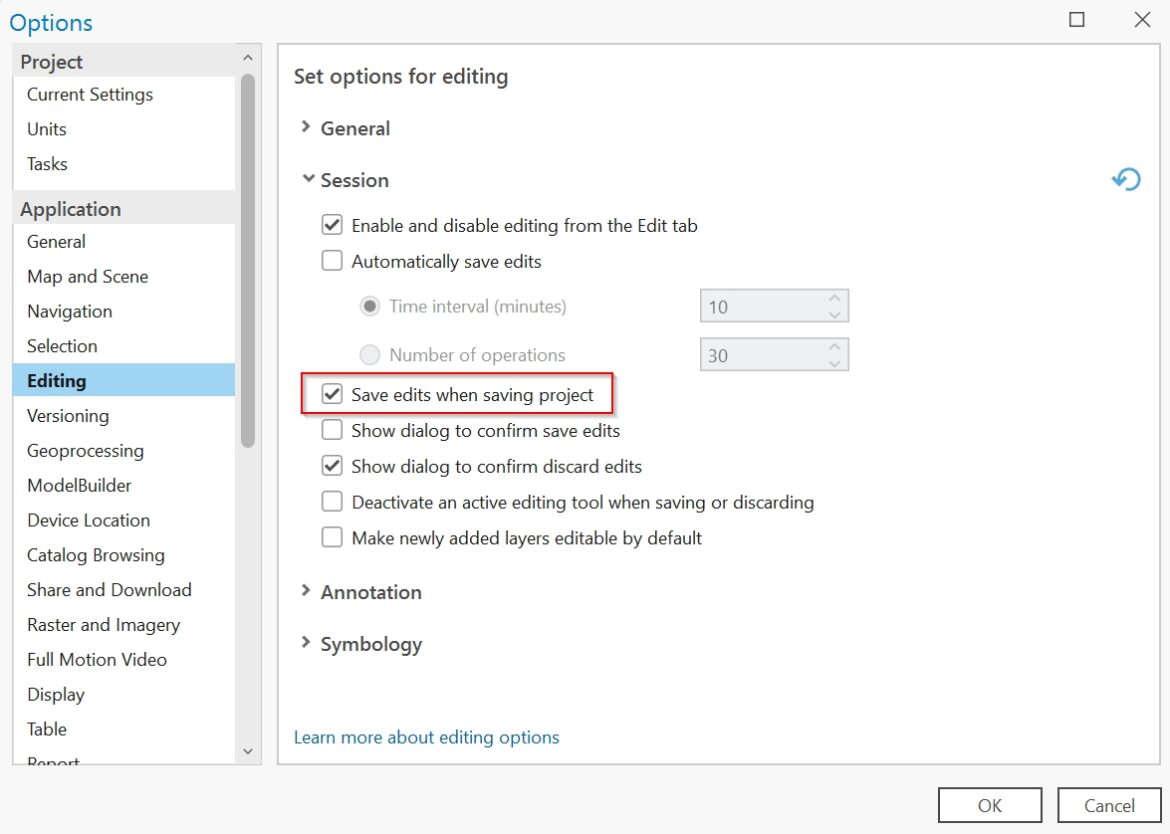Image resolution: width=1170 pixels, height=834 pixels.
Task: Enable Make newly added layers editable by default
Action: (x=331, y=537)
